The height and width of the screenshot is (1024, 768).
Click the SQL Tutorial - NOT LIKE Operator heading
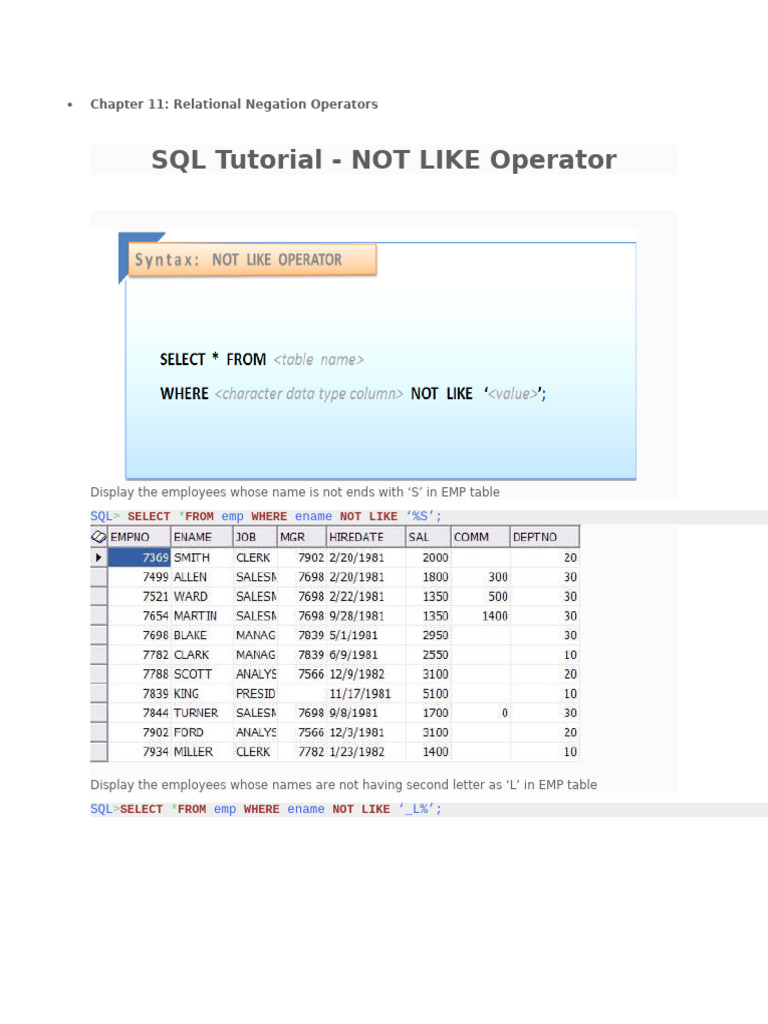point(384,160)
